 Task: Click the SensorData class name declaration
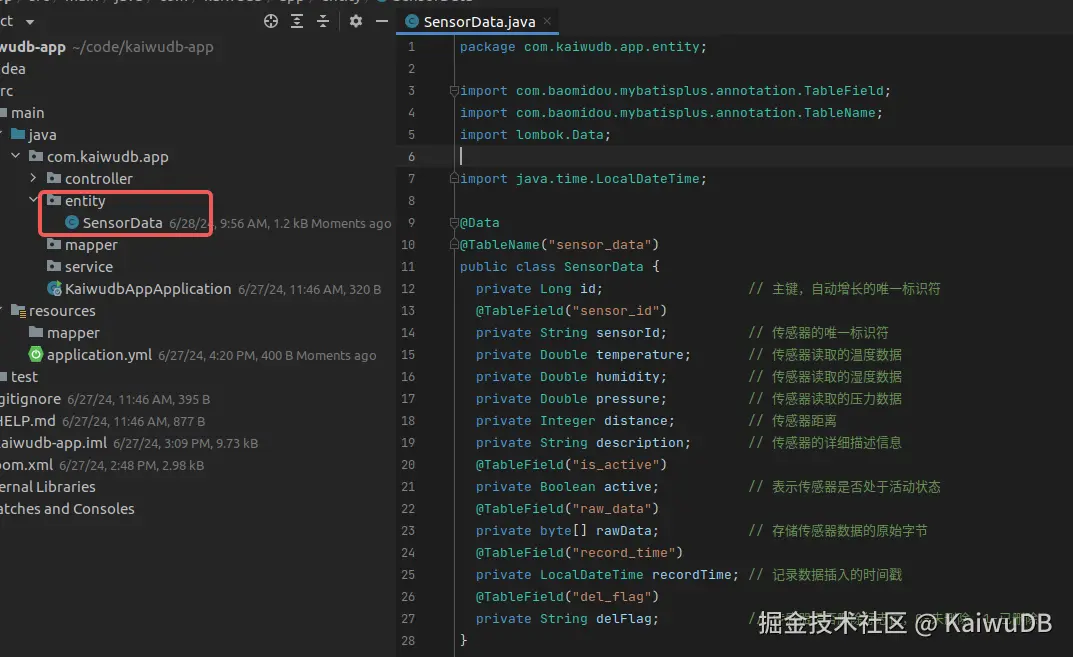pos(604,267)
